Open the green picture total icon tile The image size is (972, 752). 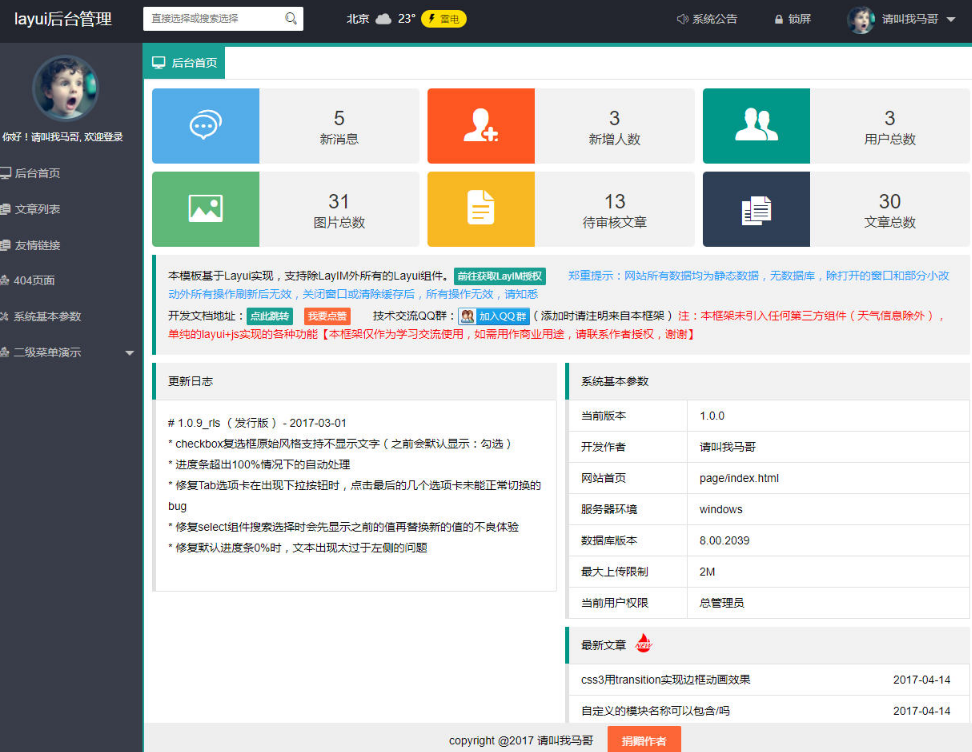coord(205,209)
